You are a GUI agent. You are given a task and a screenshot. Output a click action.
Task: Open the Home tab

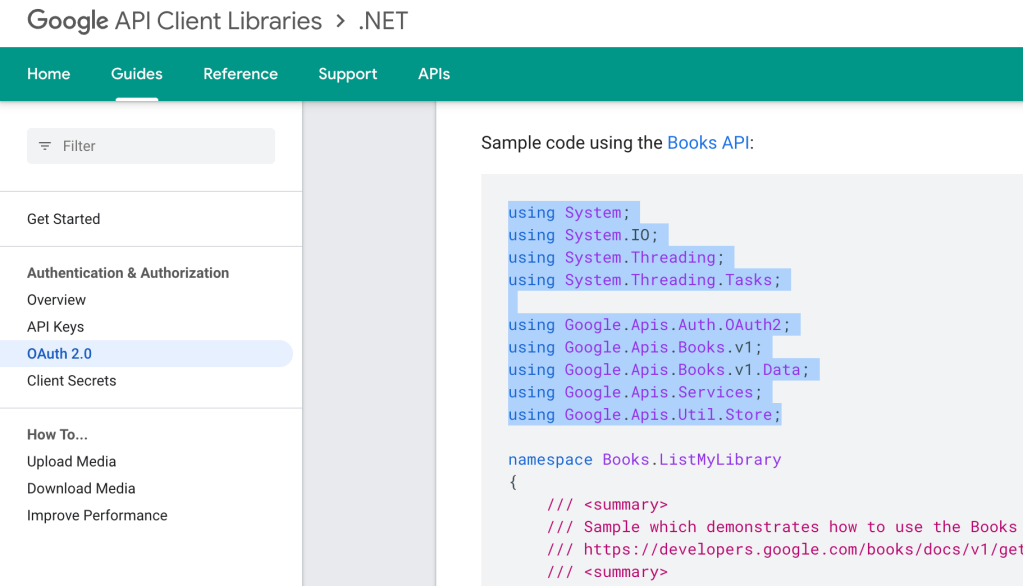pos(48,74)
